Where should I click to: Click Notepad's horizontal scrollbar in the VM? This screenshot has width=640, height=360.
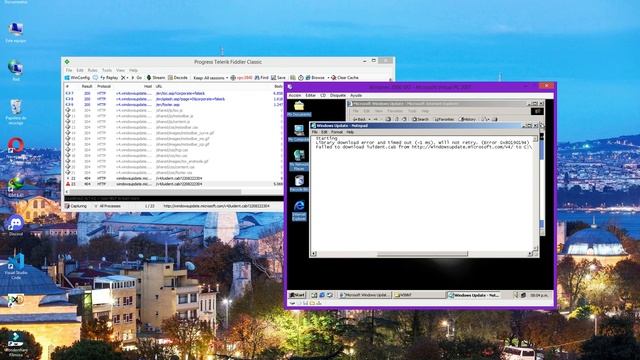click(x=422, y=254)
